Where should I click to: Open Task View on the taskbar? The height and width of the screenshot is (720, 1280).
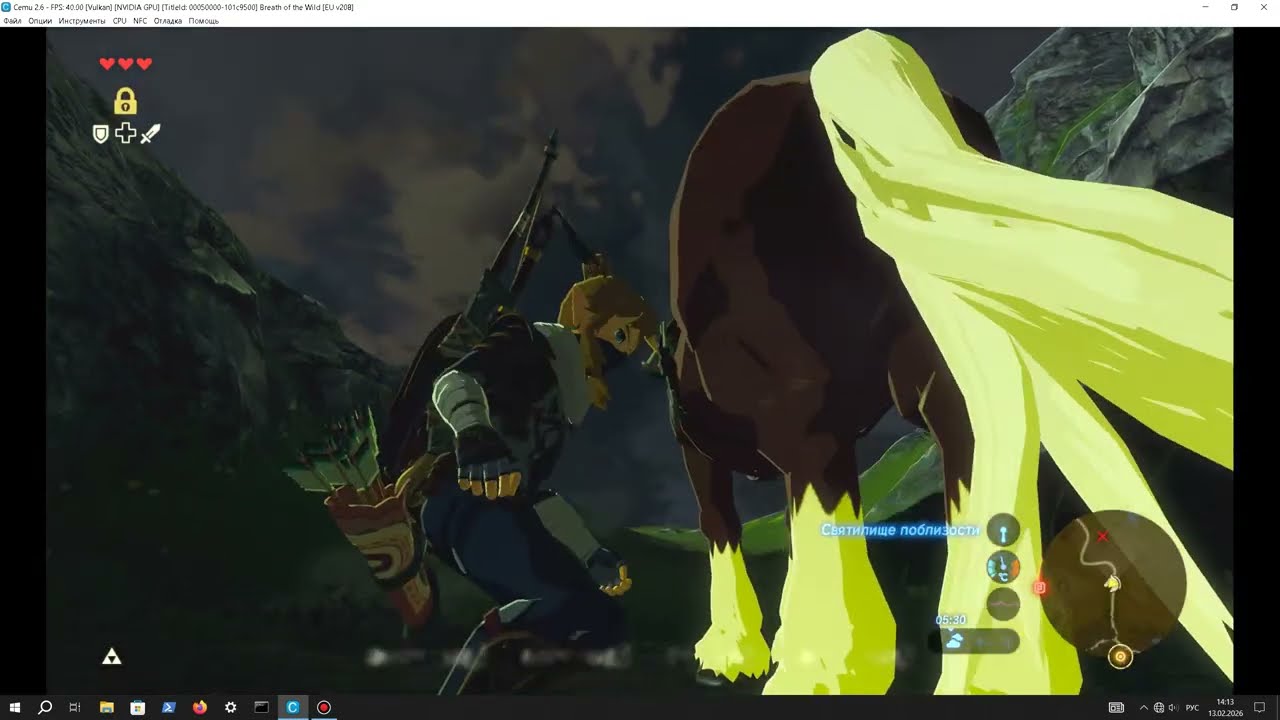pos(75,707)
